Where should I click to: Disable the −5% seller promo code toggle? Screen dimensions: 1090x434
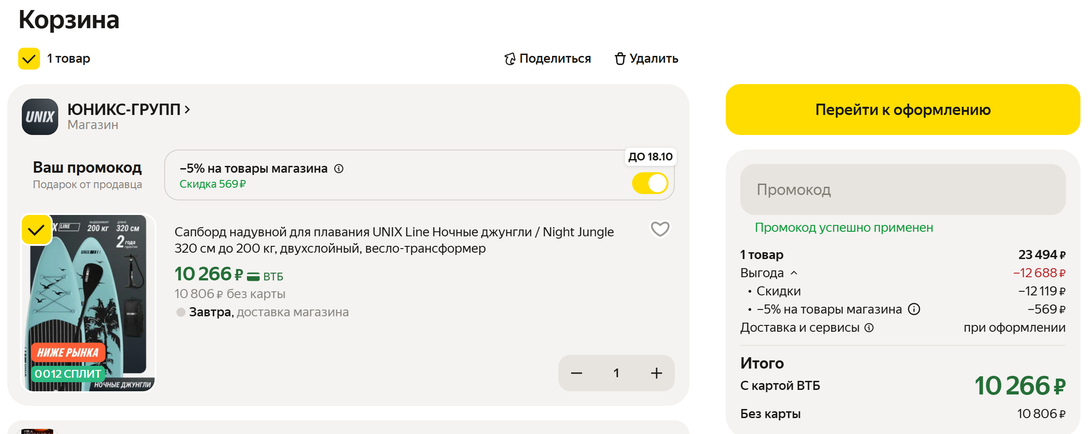point(650,184)
